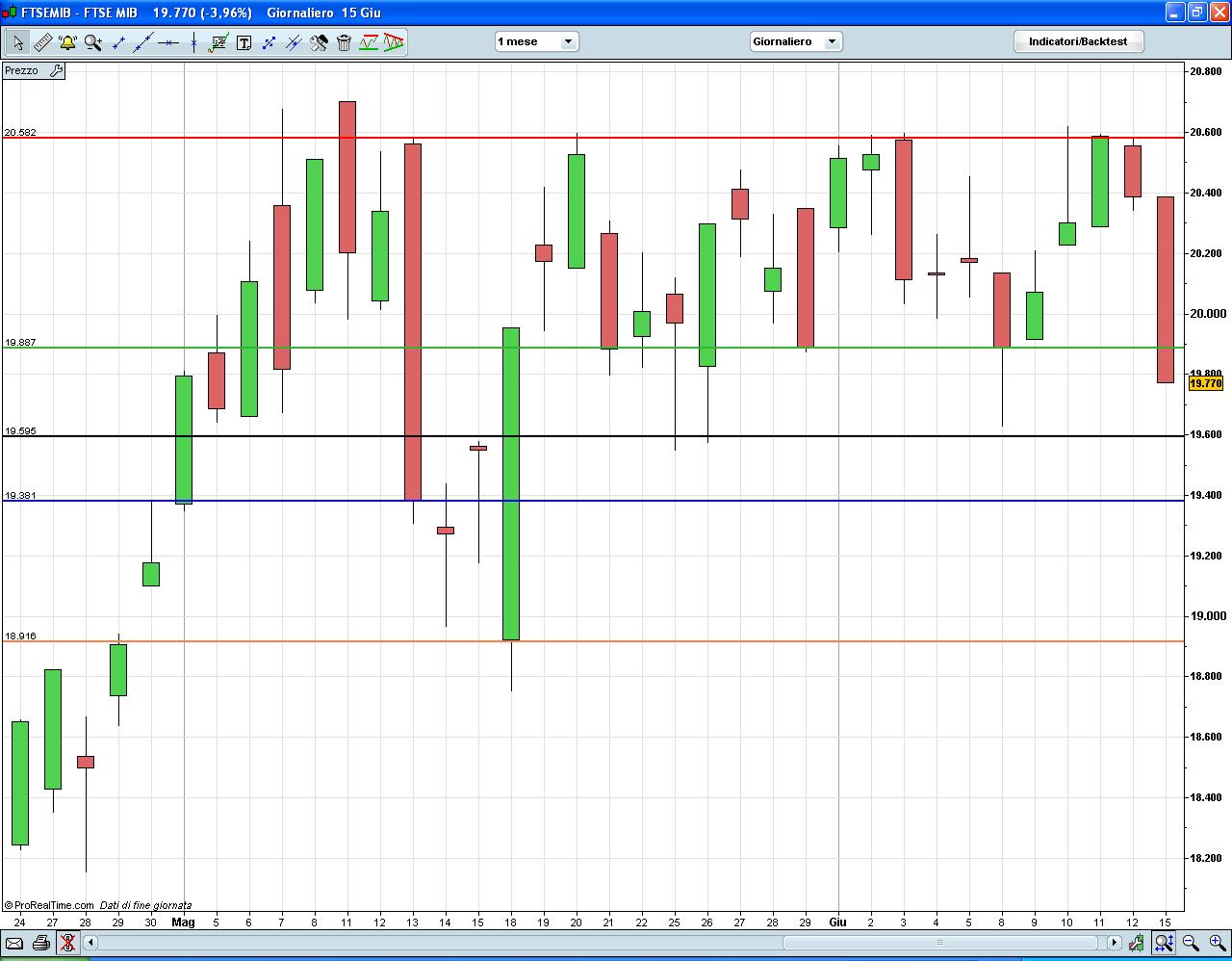Select the horizontal line tool
Image resolution: width=1232 pixels, height=961 pixels.
[168, 42]
